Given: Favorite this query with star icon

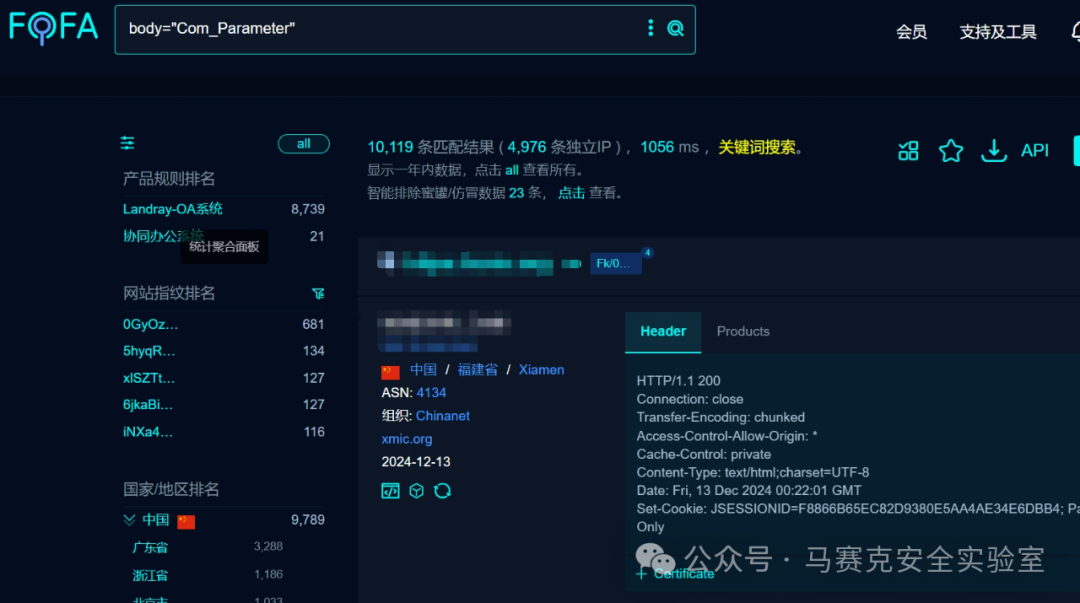Looking at the screenshot, I should click(x=951, y=150).
